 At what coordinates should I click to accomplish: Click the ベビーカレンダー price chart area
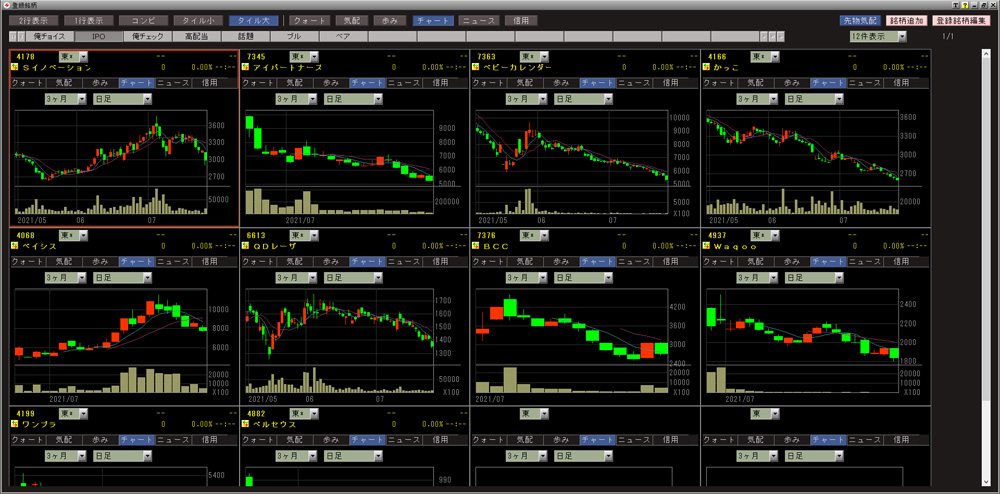(x=572, y=148)
